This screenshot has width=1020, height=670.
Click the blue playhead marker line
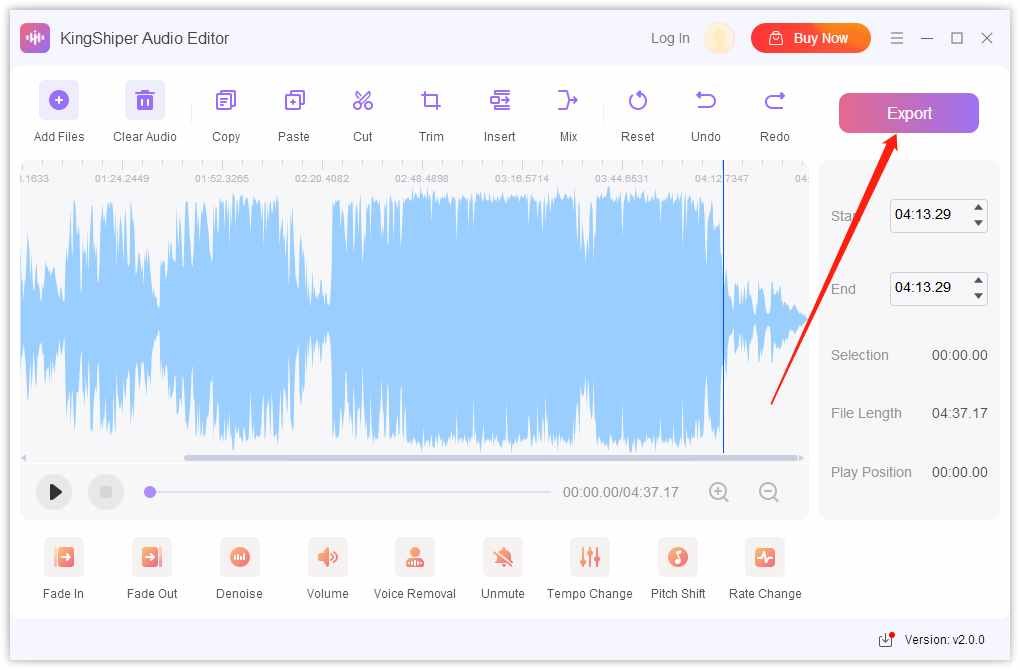(x=723, y=306)
